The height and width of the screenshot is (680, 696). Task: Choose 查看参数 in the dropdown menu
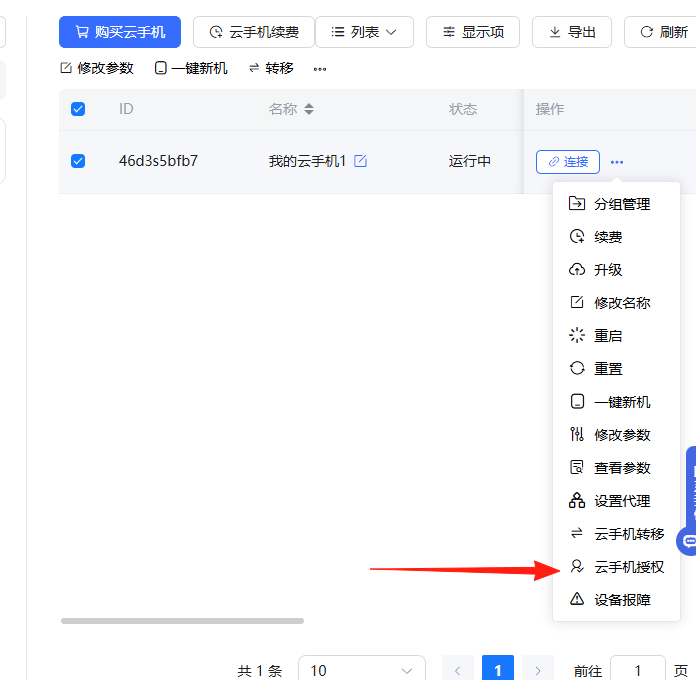click(622, 468)
